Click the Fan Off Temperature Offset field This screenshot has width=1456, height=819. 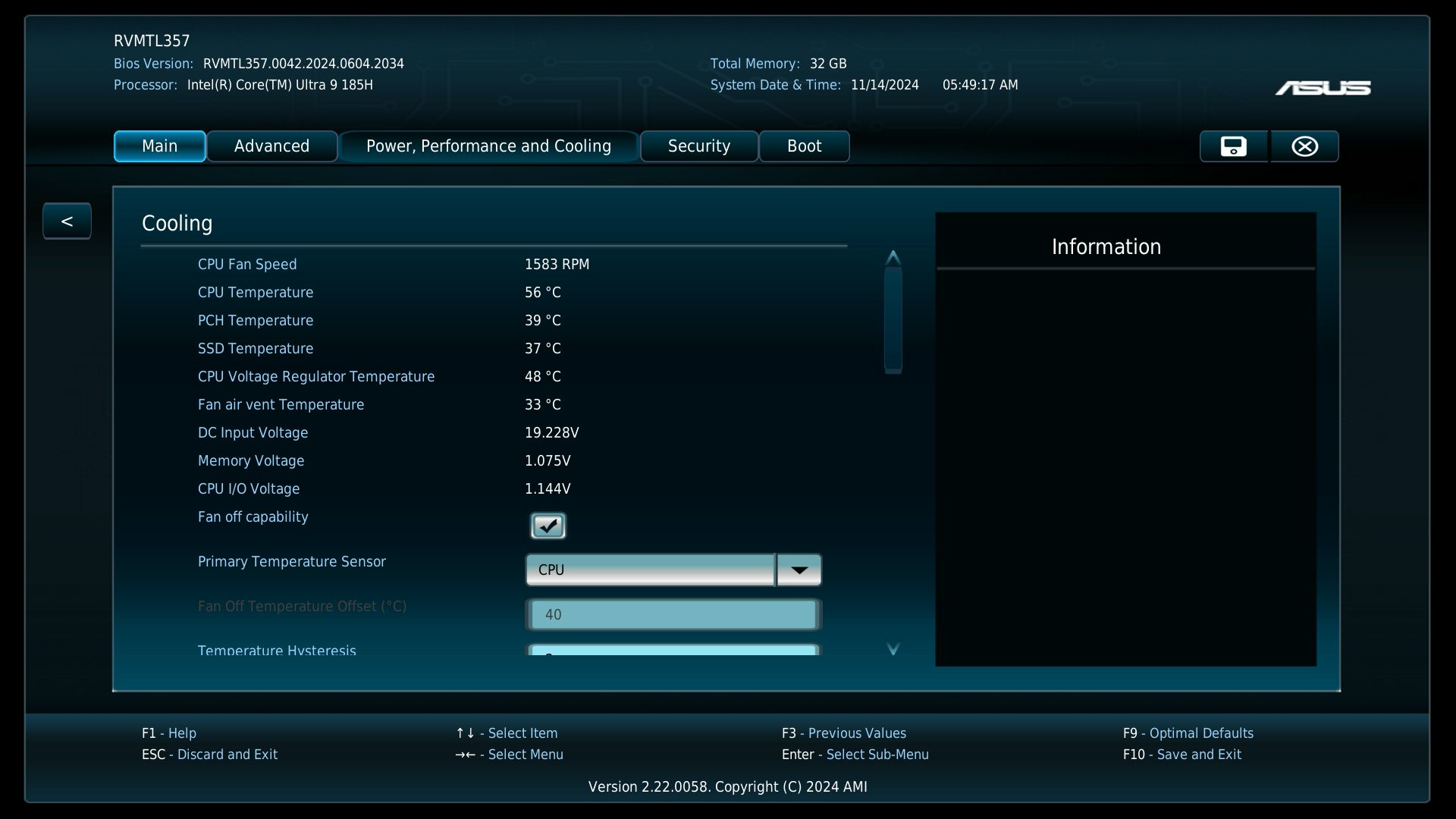(x=673, y=614)
